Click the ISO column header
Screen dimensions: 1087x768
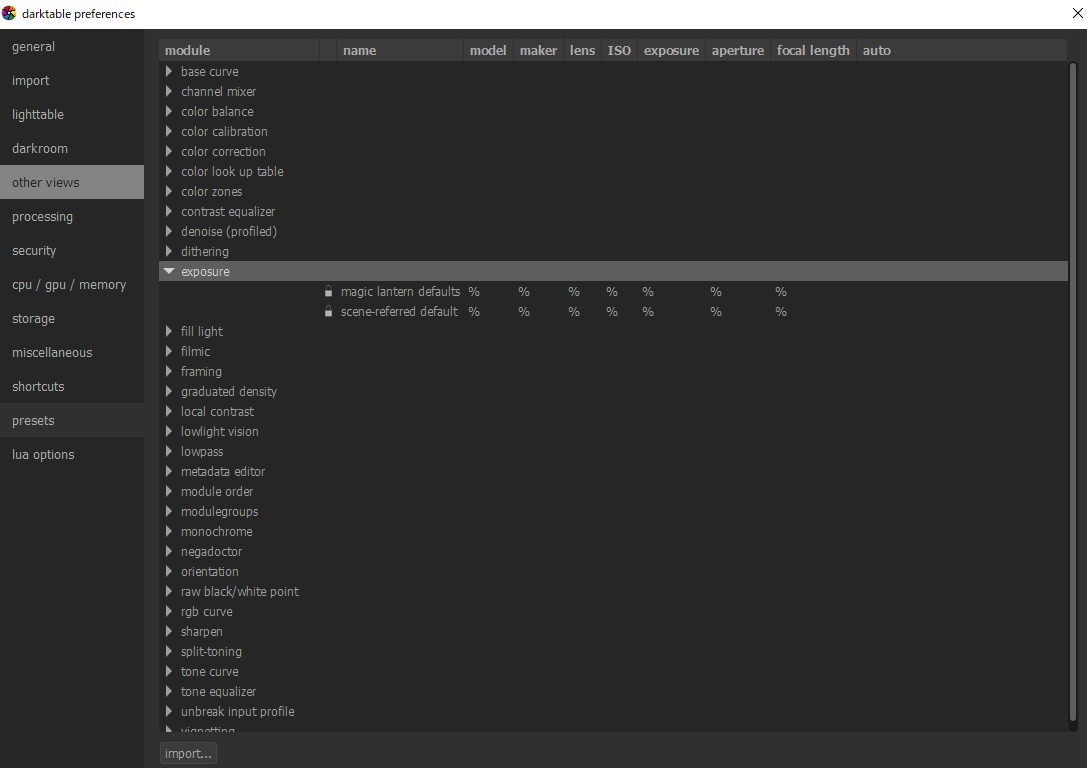(x=619, y=51)
